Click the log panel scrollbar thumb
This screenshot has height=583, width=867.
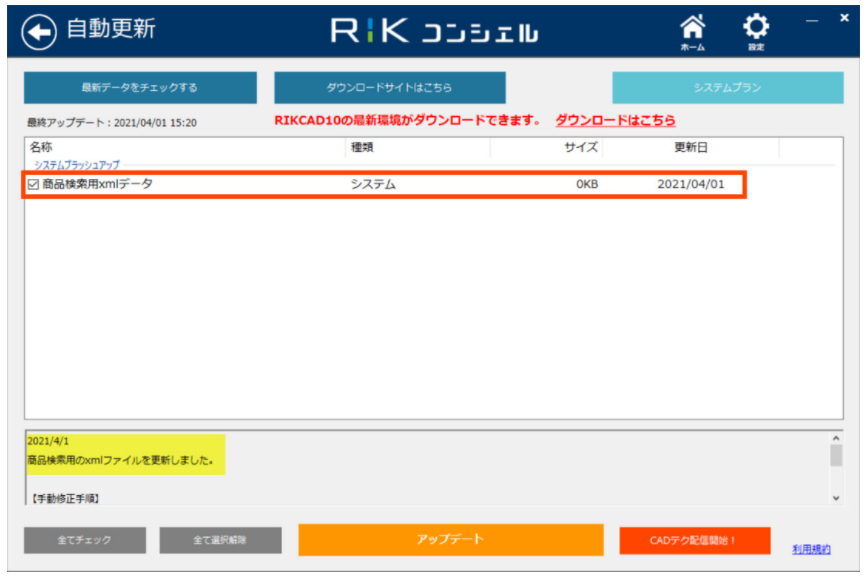[836, 456]
